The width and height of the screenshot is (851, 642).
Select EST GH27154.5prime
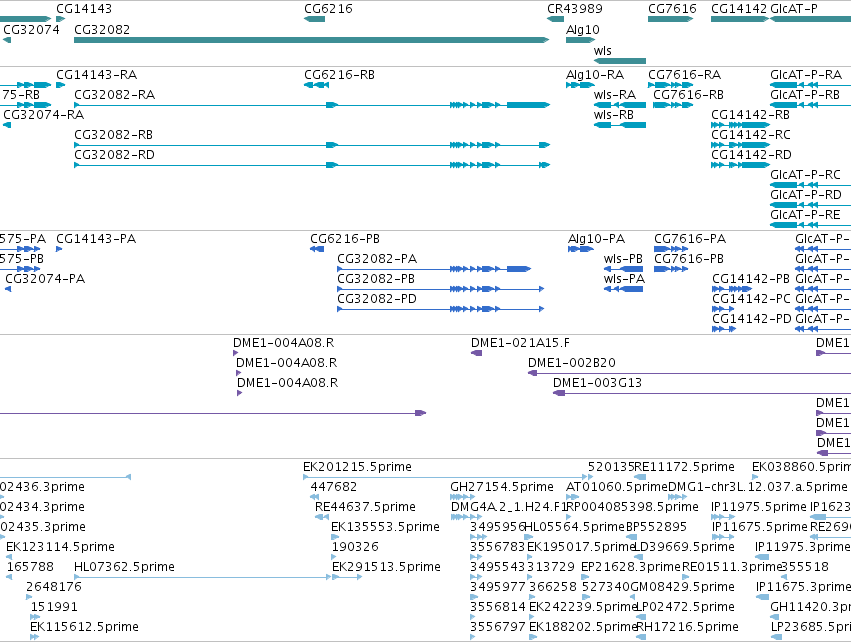point(462,497)
